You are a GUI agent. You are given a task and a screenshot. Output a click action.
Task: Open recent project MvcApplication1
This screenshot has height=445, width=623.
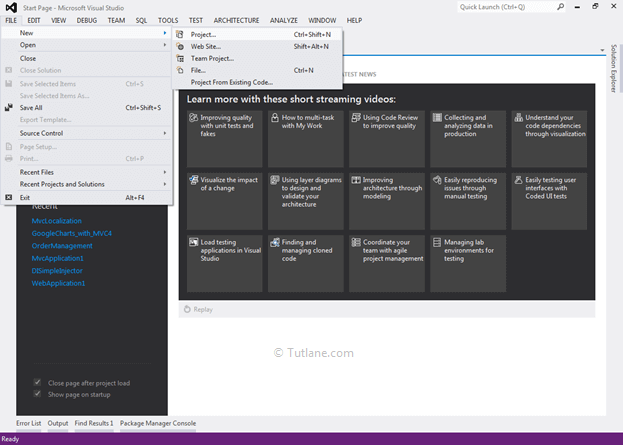coord(58,258)
